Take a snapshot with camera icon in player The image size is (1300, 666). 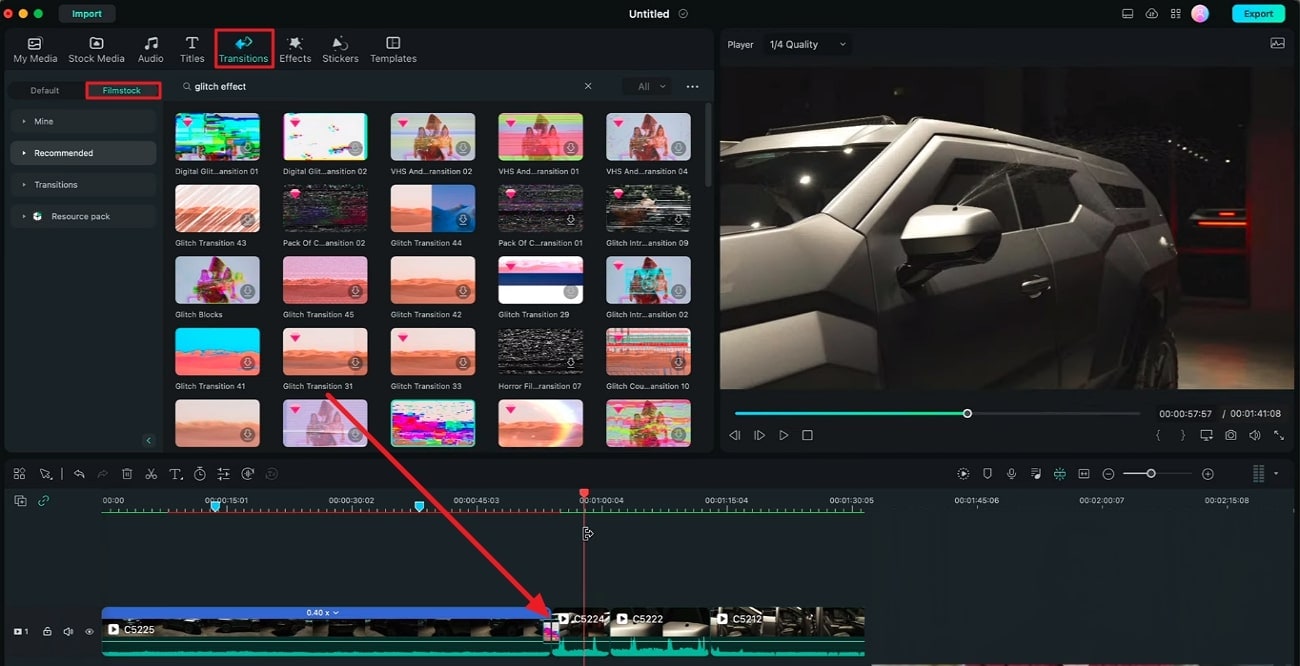[x=1230, y=436]
